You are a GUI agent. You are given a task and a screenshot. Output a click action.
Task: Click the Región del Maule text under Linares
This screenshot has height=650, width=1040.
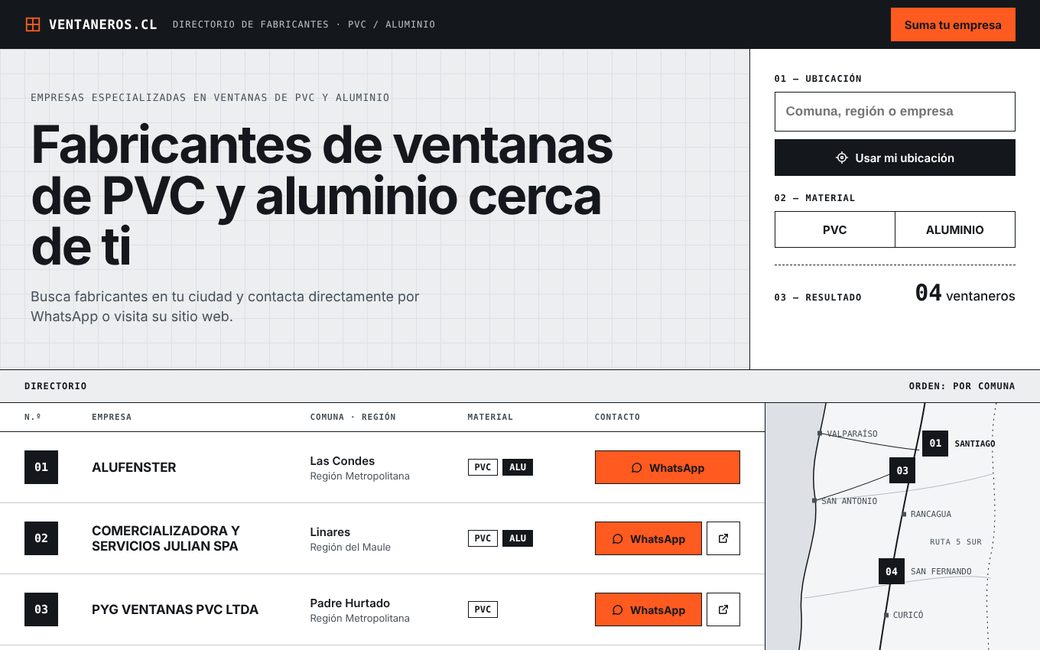click(x=350, y=547)
